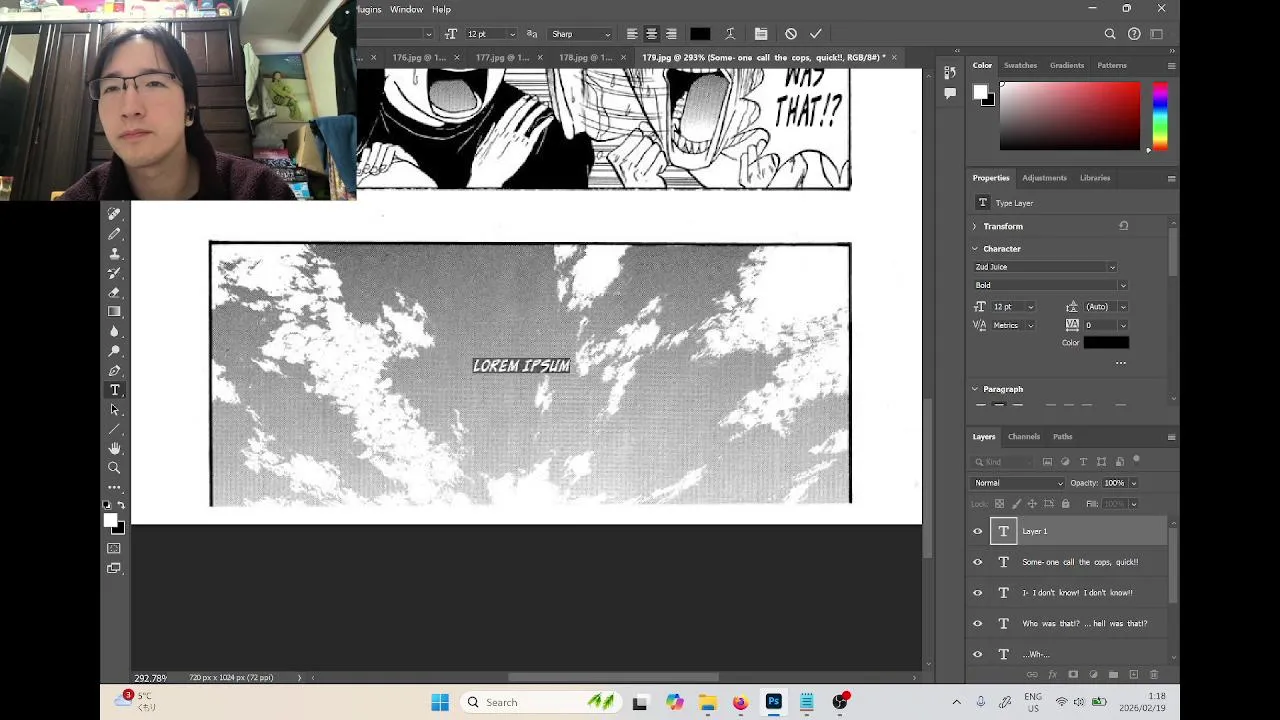1280x720 pixels.
Task: Select the History Brush tool
Action: (x=114, y=272)
